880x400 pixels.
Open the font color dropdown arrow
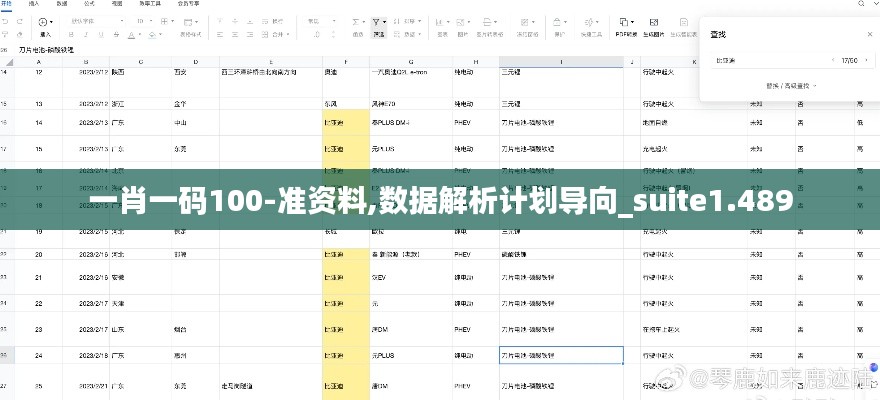pos(139,35)
